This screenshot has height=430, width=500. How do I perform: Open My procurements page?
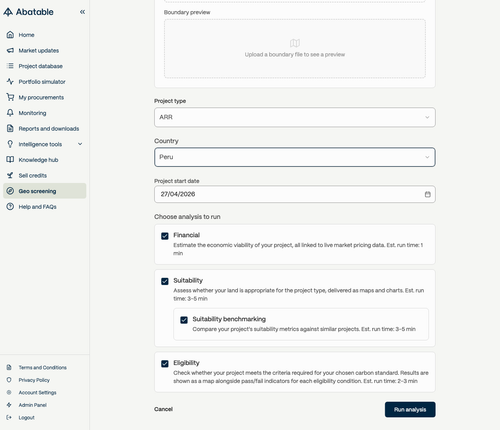click(x=45, y=97)
